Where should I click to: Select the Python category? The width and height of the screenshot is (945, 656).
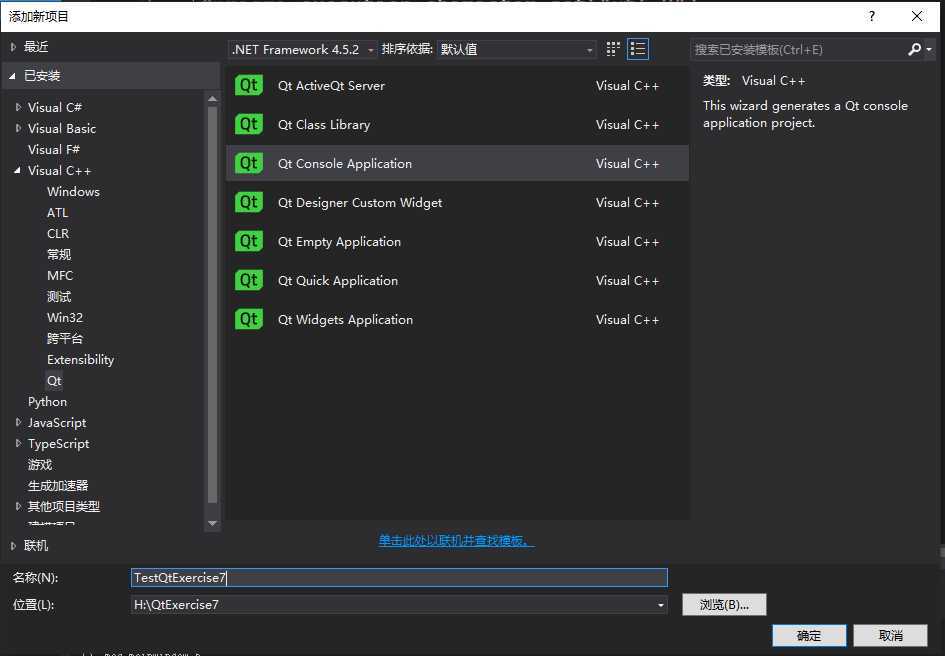47,402
